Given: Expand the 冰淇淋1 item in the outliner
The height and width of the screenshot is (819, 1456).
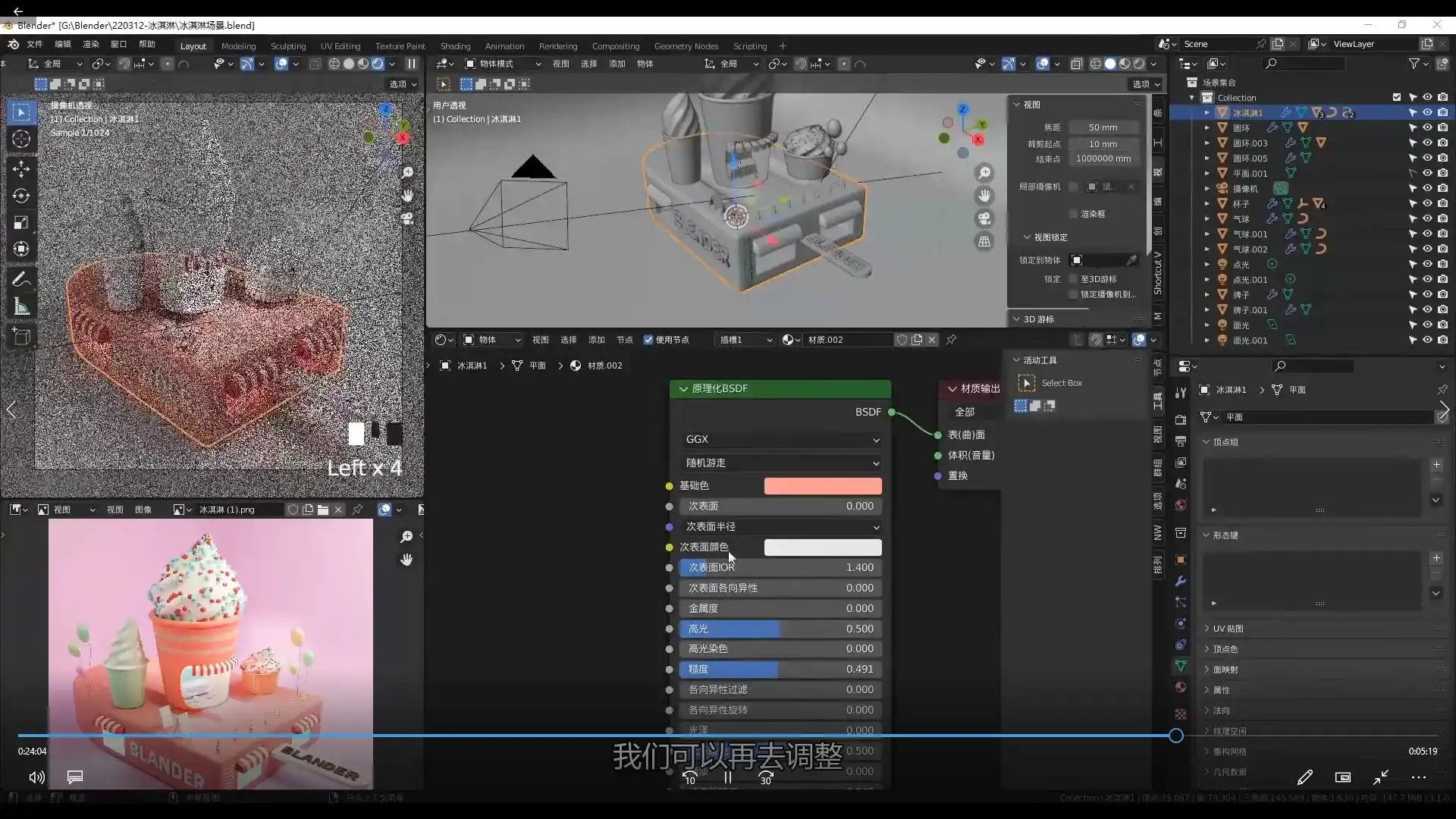Looking at the screenshot, I should pyautogui.click(x=1208, y=112).
